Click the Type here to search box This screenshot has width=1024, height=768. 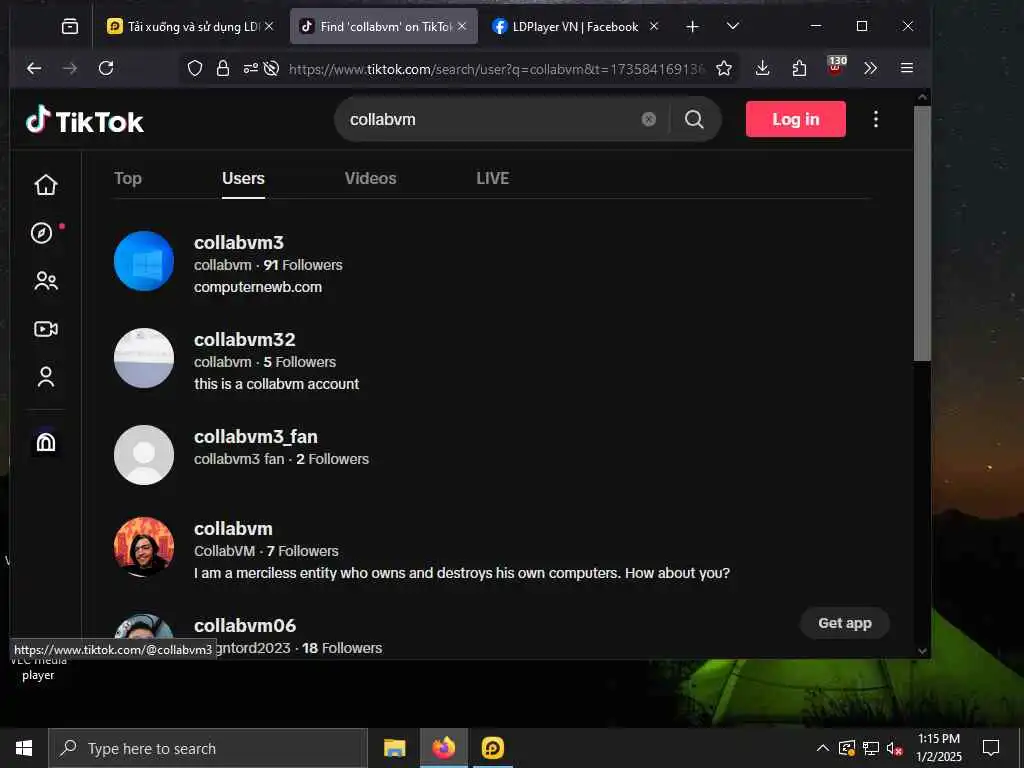208,748
